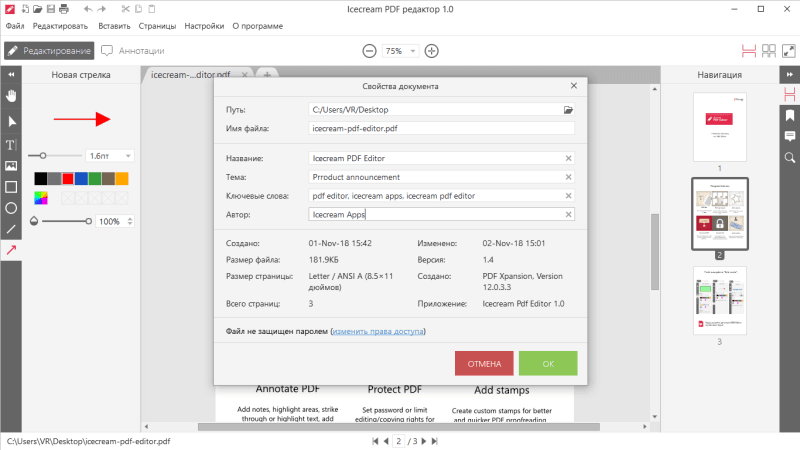
Task: Click the ОТМЕНА button
Action: click(x=484, y=363)
